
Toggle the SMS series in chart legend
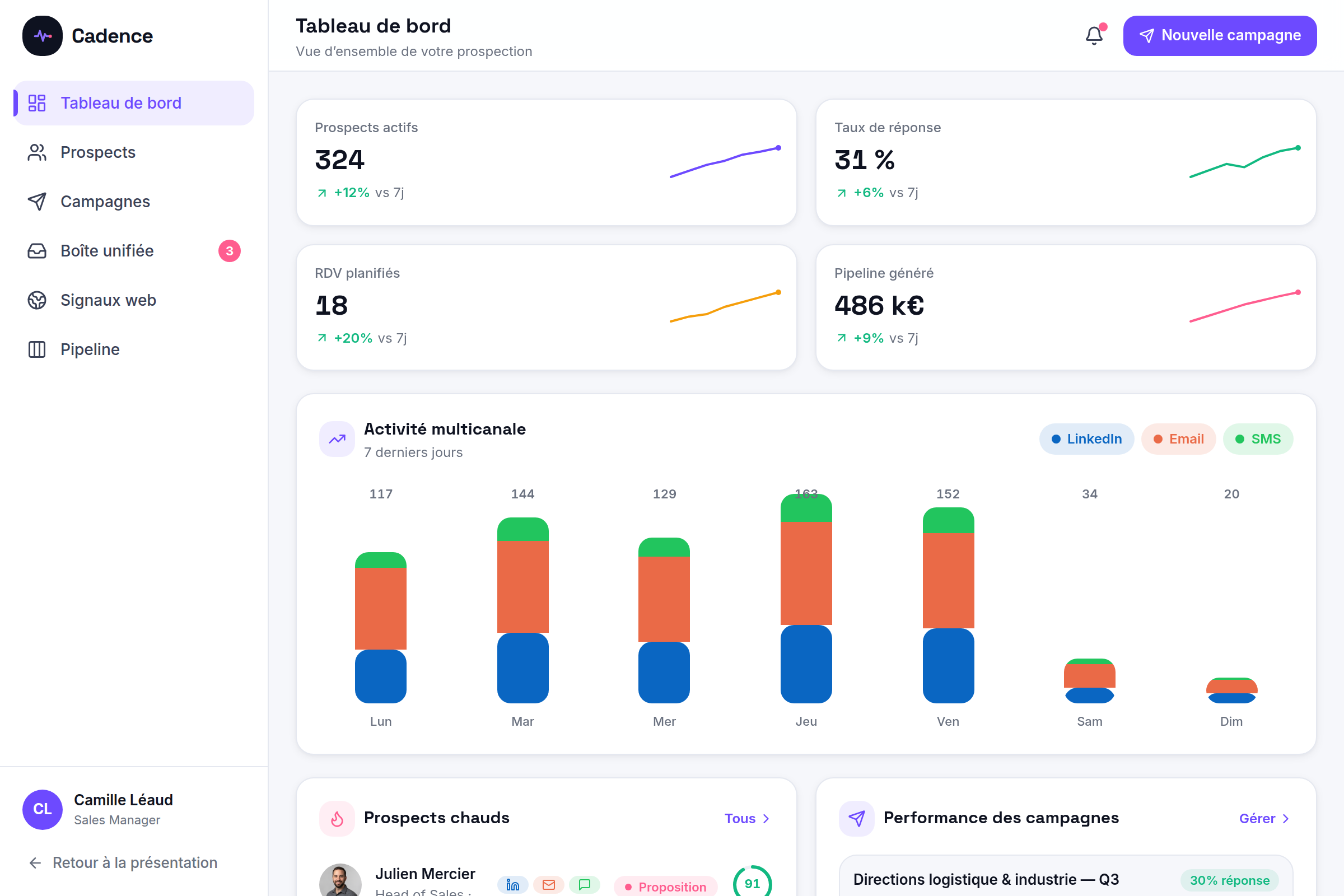pos(1258,439)
